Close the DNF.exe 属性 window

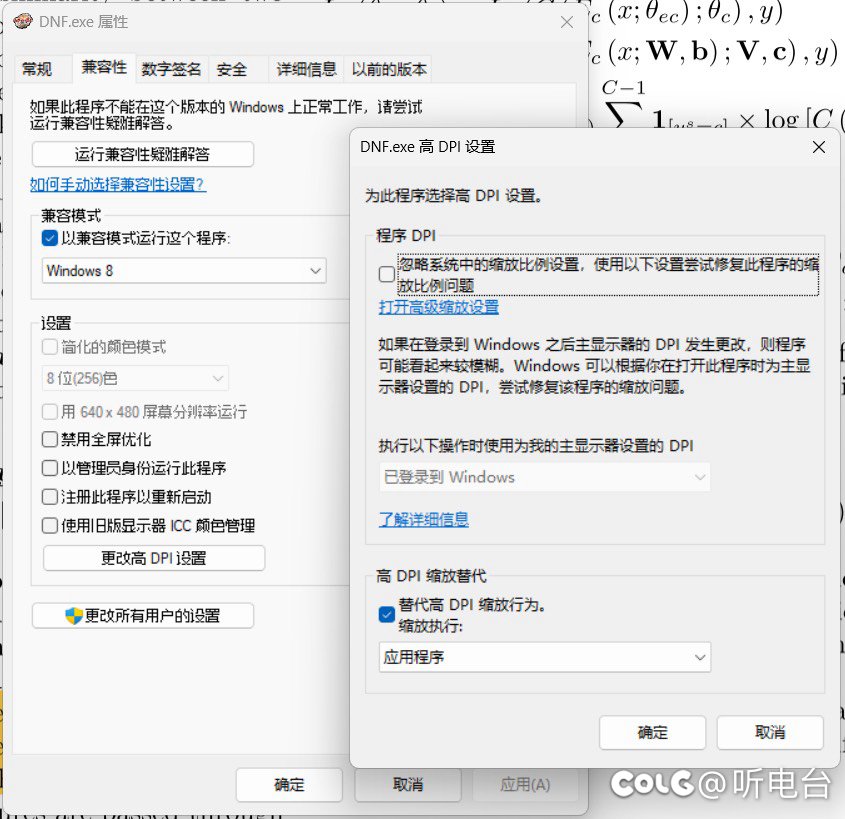coord(566,22)
